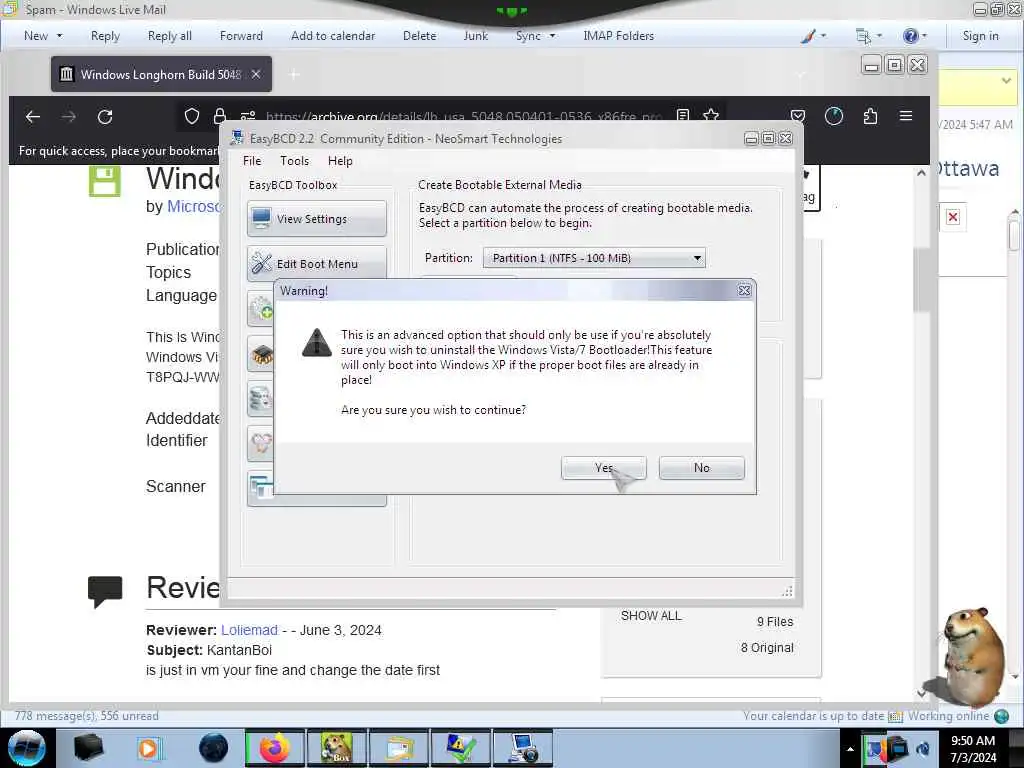Click the Add New Entry toolbox icon
Viewport: 1024px width, 768px height.
click(261, 308)
